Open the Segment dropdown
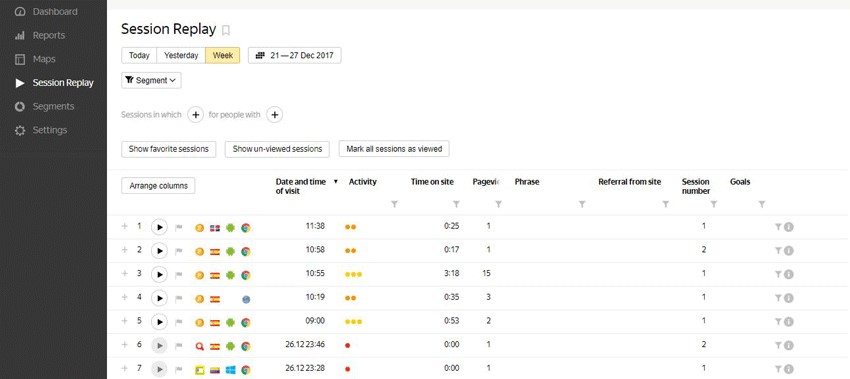This screenshot has width=850, height=379. point(151,80)
